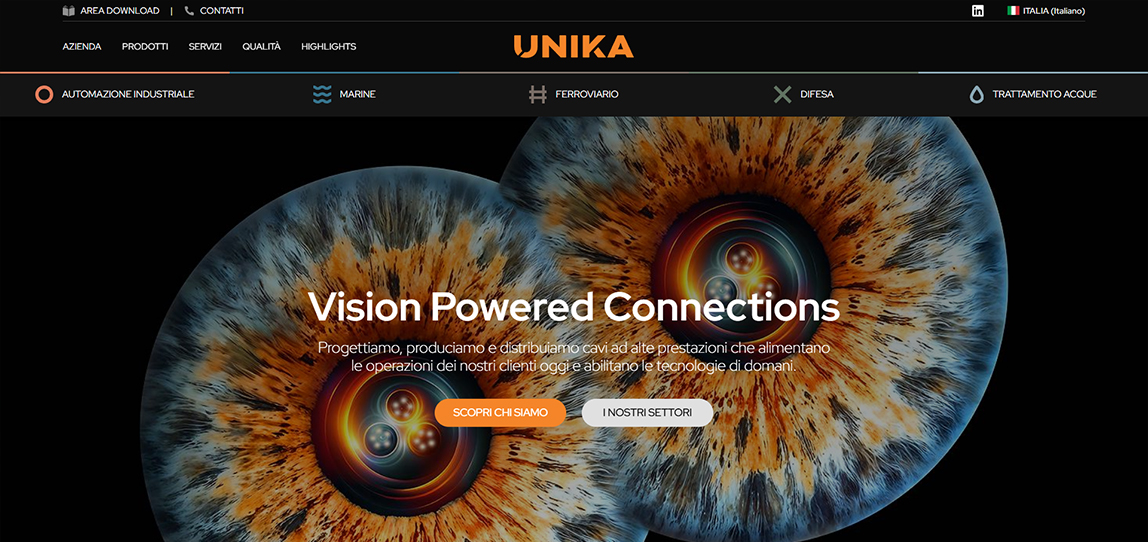Click the I nostri settori button
This screenshot has width=1148, height=542.
click(x=647, y=412)
